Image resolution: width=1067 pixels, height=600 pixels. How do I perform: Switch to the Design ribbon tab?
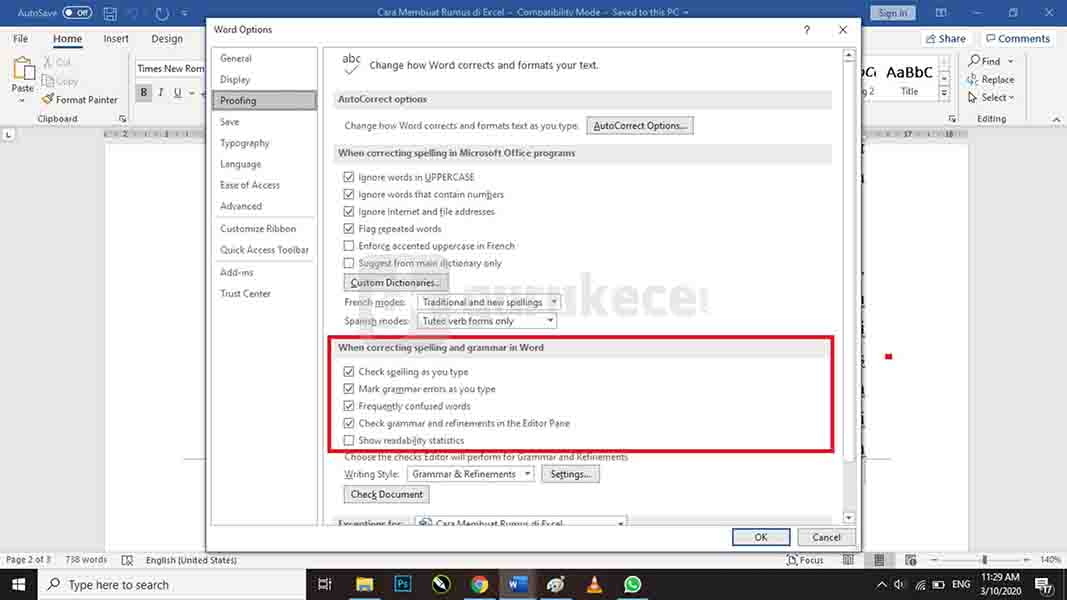[x=167, y=39]
